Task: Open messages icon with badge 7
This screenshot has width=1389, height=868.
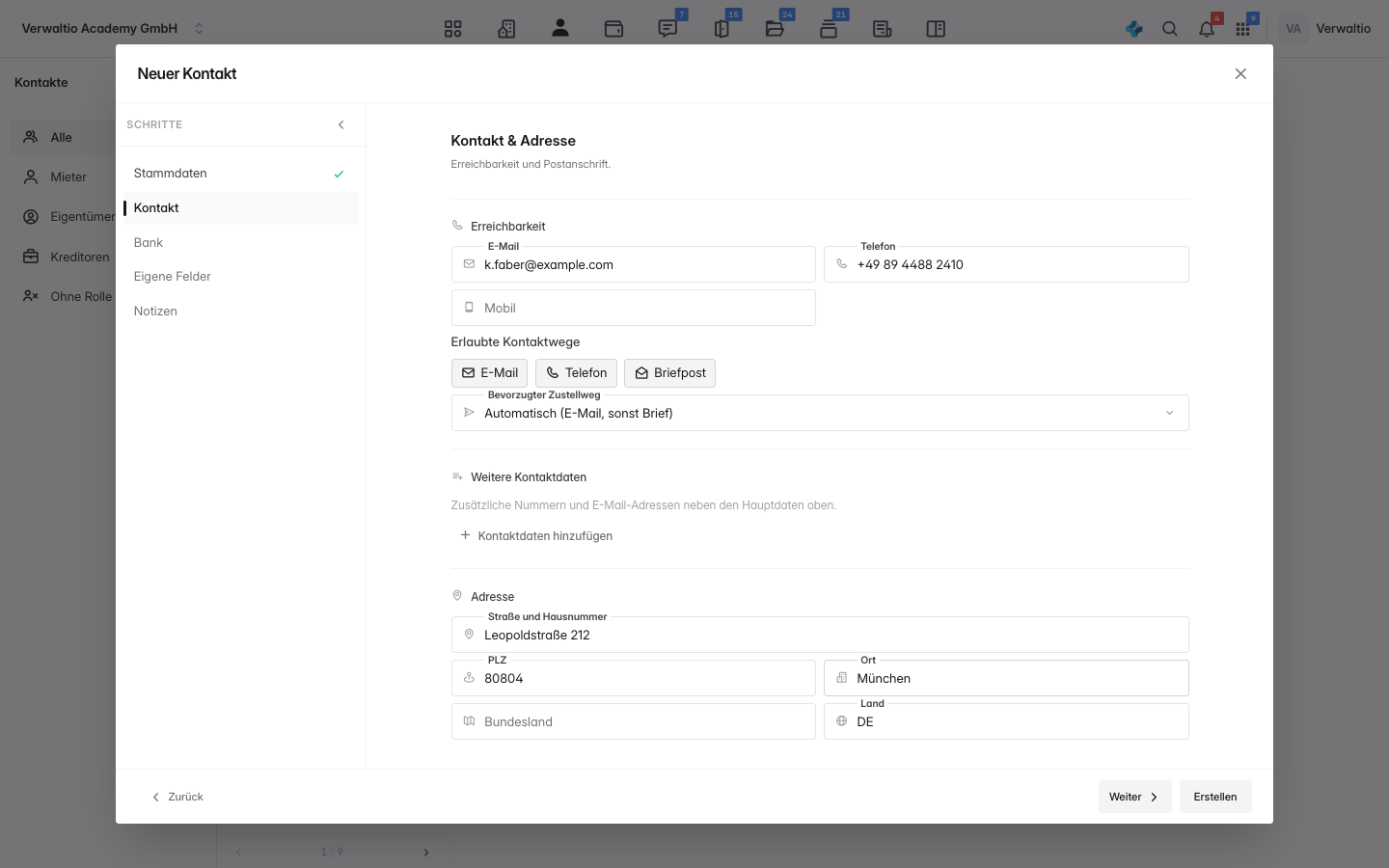Action: point(667,29)
